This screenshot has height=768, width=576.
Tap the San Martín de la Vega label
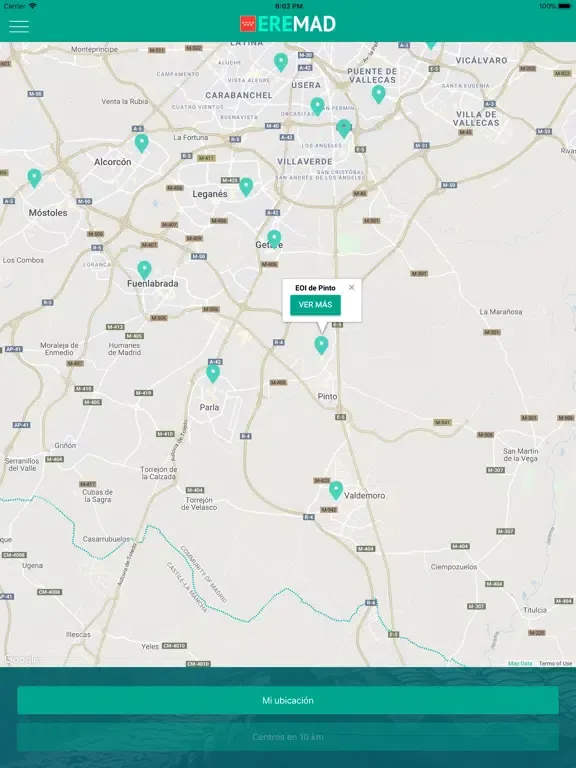(521, 455)
